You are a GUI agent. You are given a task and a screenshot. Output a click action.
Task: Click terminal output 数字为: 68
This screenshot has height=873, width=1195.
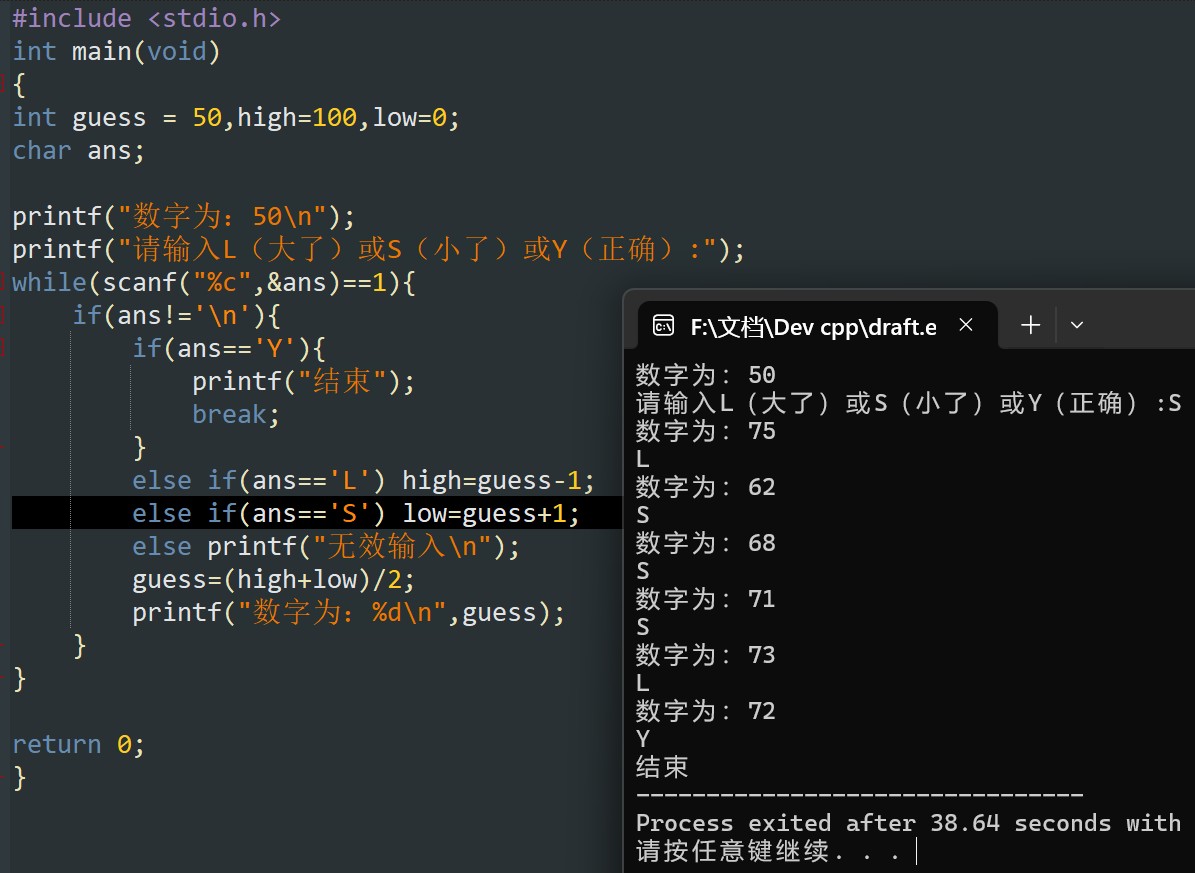pos(705,543)
